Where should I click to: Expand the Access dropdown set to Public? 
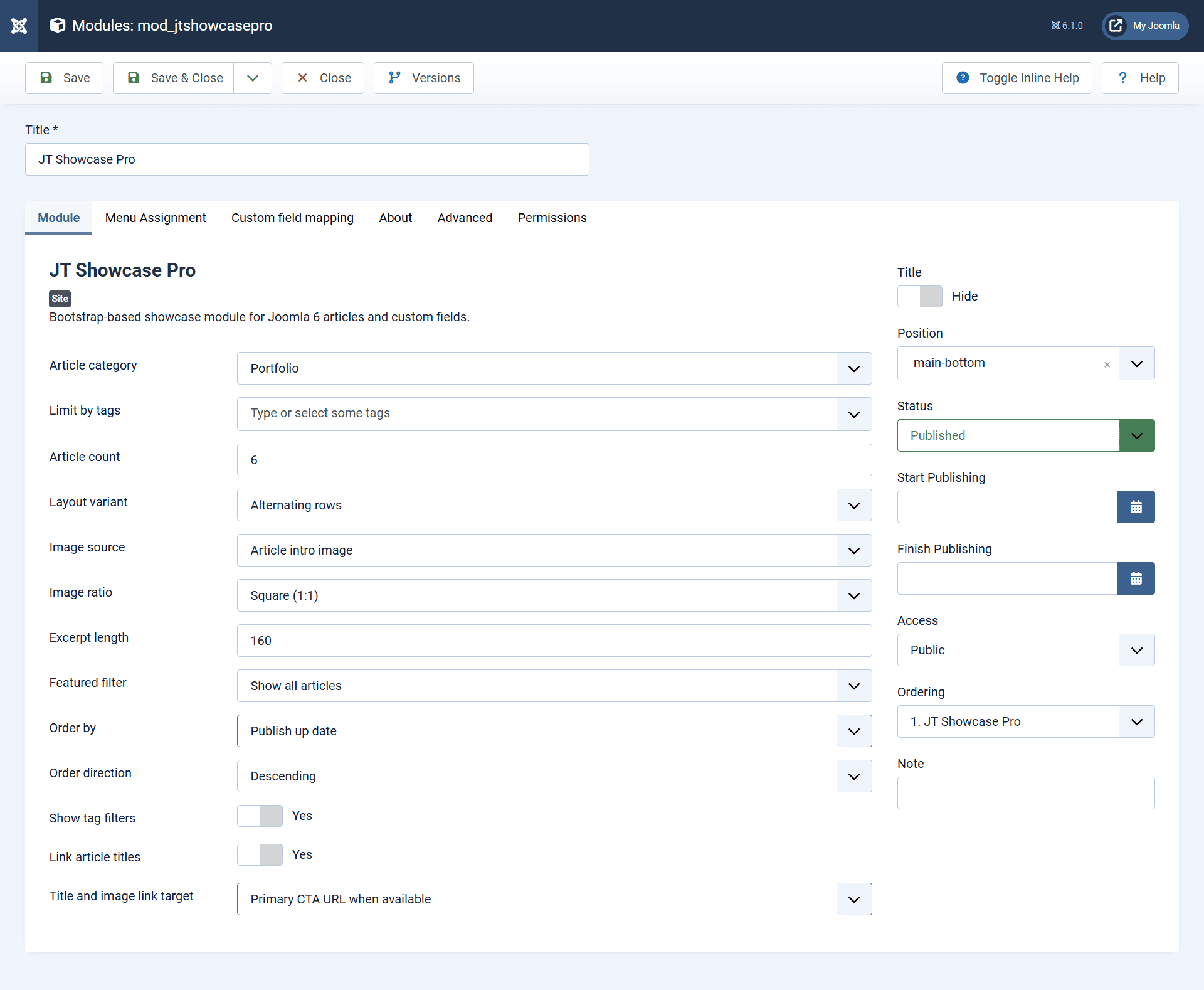coord(1136,649)
